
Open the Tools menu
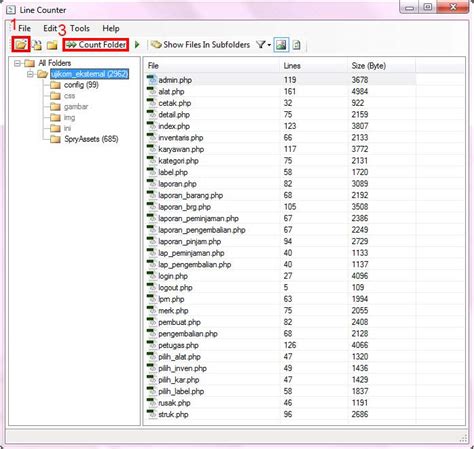click(80, 28)
